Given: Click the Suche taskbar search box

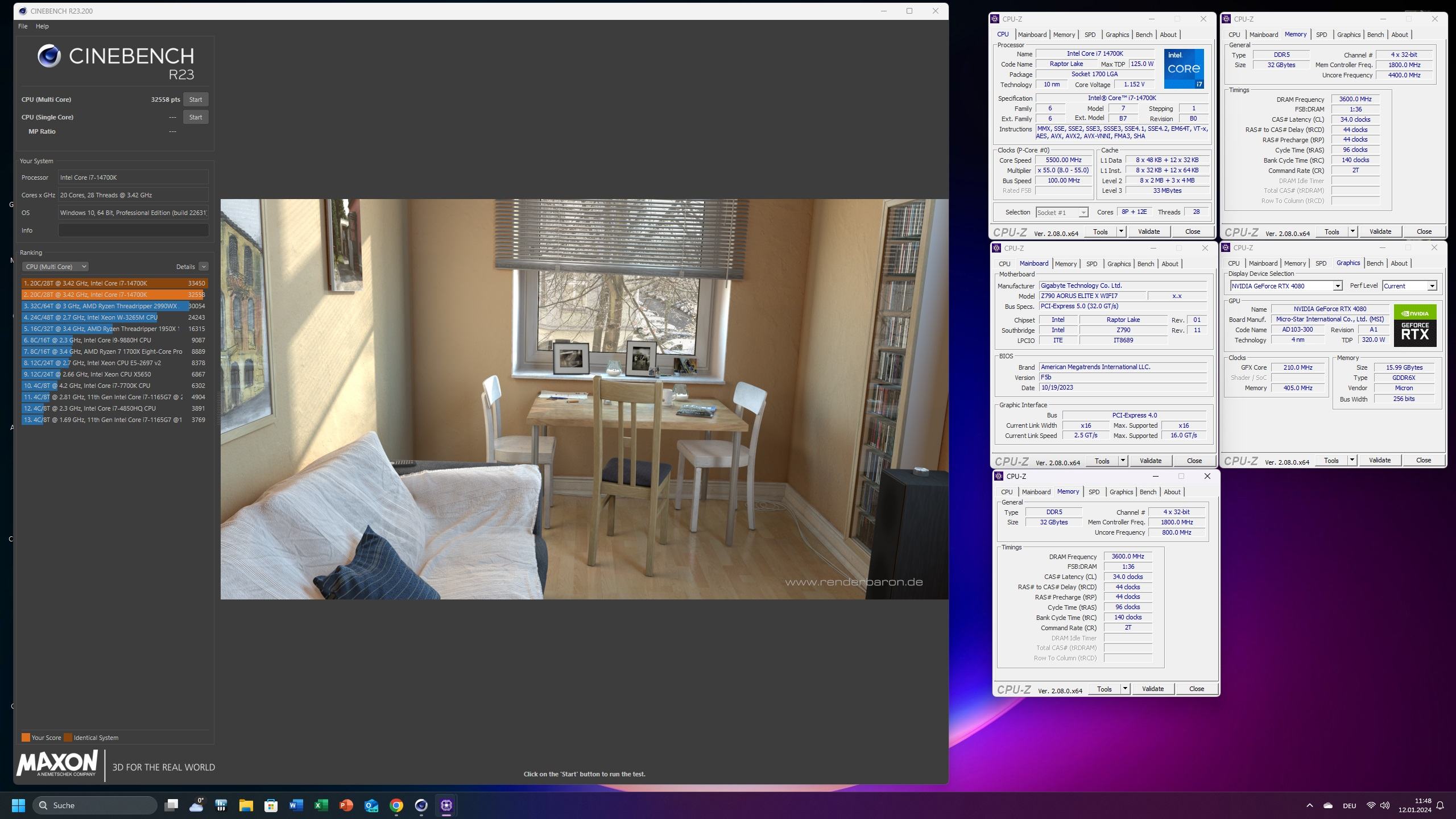Looking at the screenshot, I should pos(95,805).
